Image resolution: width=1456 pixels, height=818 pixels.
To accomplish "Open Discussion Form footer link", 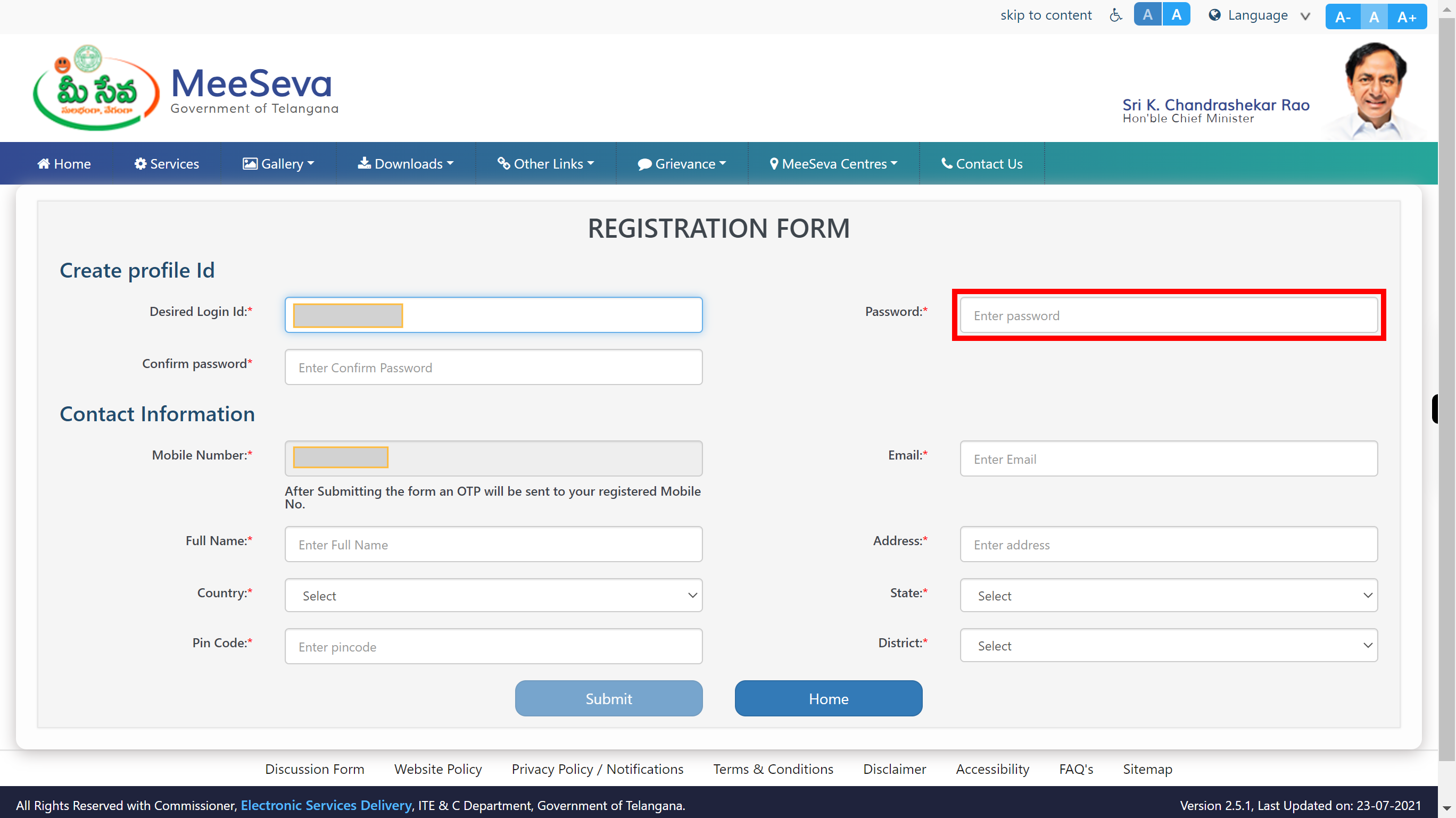I will point(315,769).
